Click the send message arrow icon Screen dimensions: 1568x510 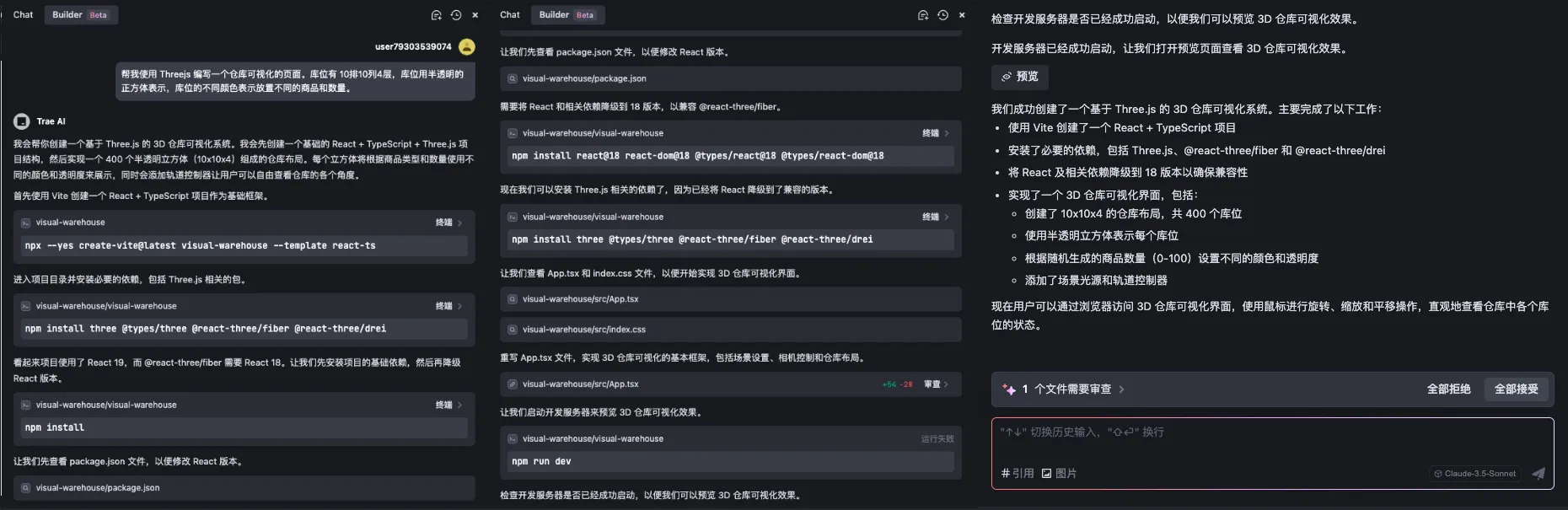pyautogui.click(x=1538, y=474)
